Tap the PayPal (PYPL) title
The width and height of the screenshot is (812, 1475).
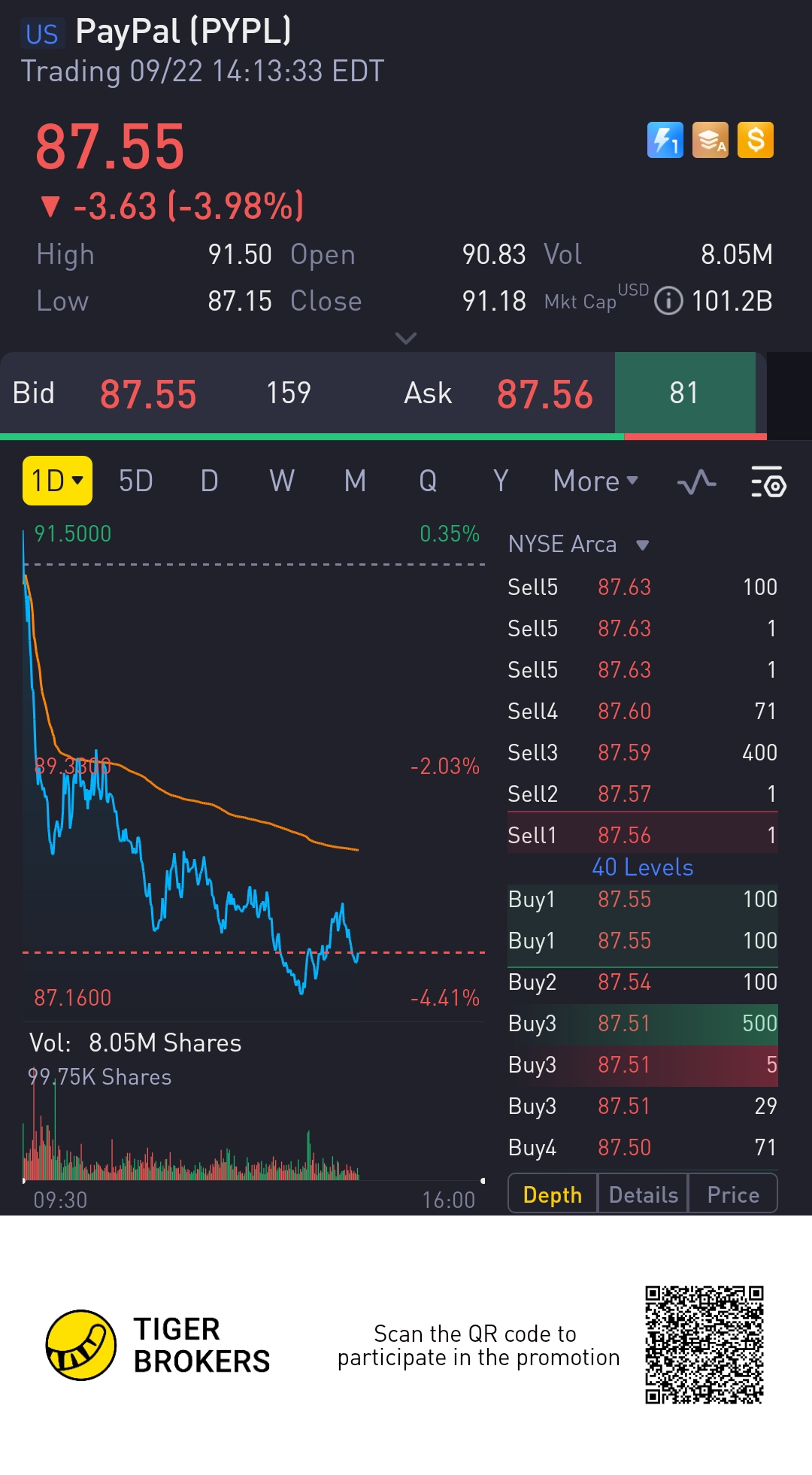pos(183,32)
